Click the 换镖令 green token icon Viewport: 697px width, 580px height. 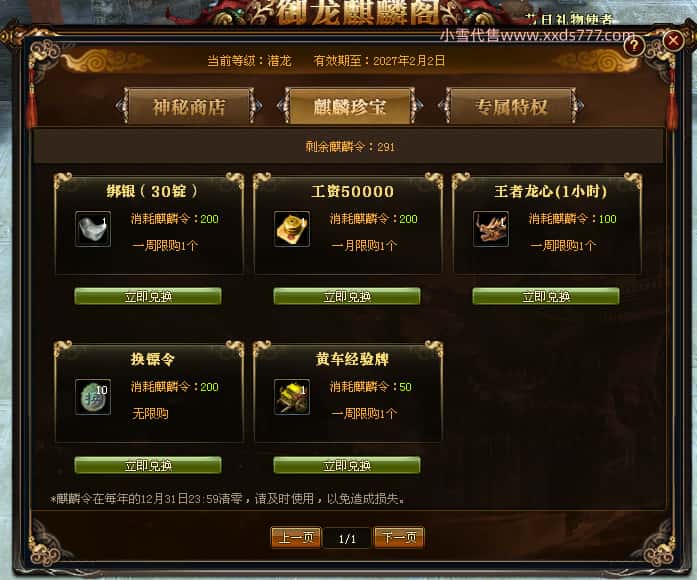tap(93, 397)
